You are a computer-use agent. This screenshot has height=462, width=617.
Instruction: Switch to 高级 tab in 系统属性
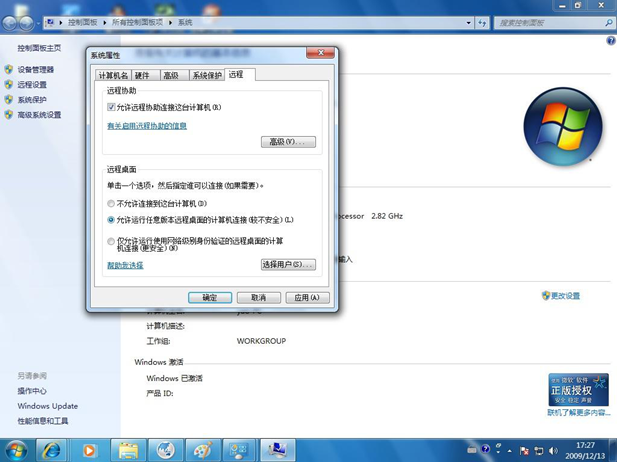point(174,75)
